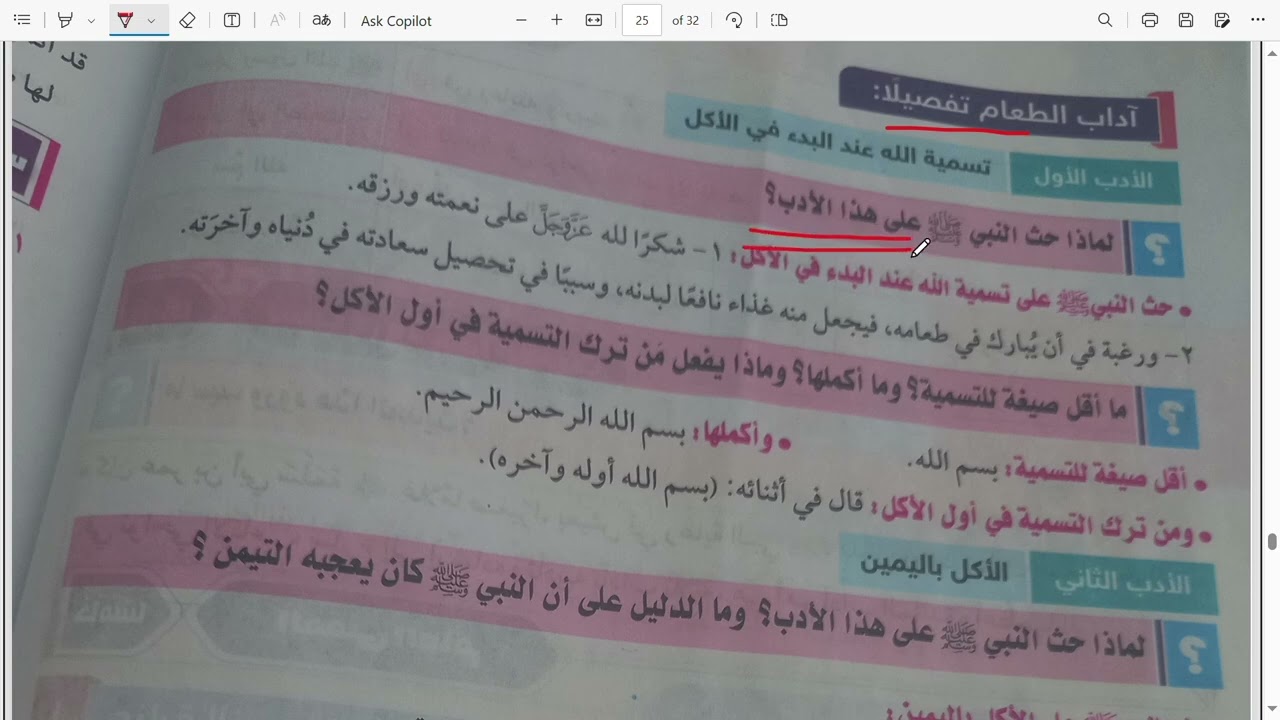Open the Draw pen color dropdown
This screenshot has width=1280, height=720.
pyautogui.click(x=152, y=20)
